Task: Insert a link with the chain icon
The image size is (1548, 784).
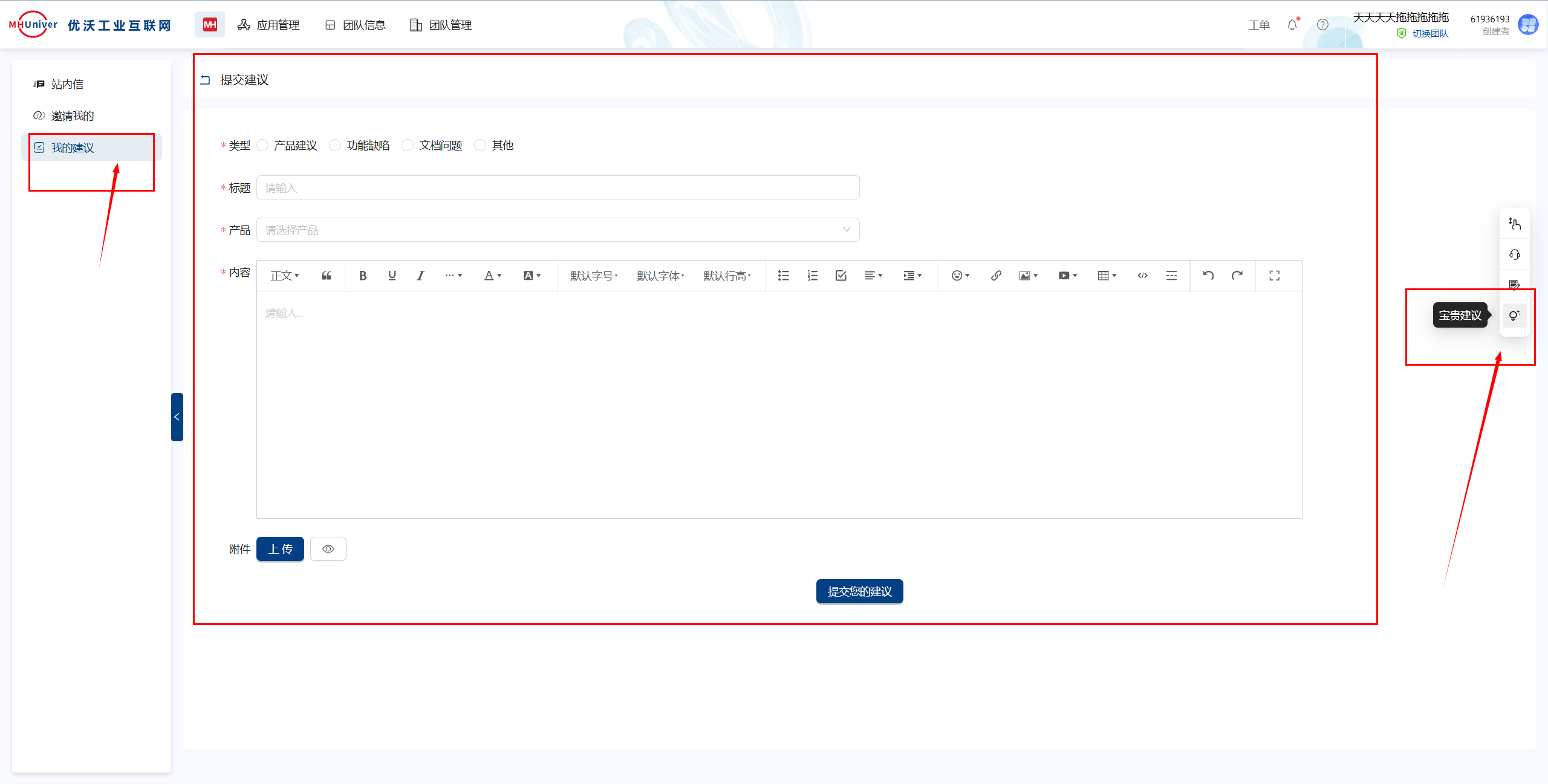Action: click(996, 276)
